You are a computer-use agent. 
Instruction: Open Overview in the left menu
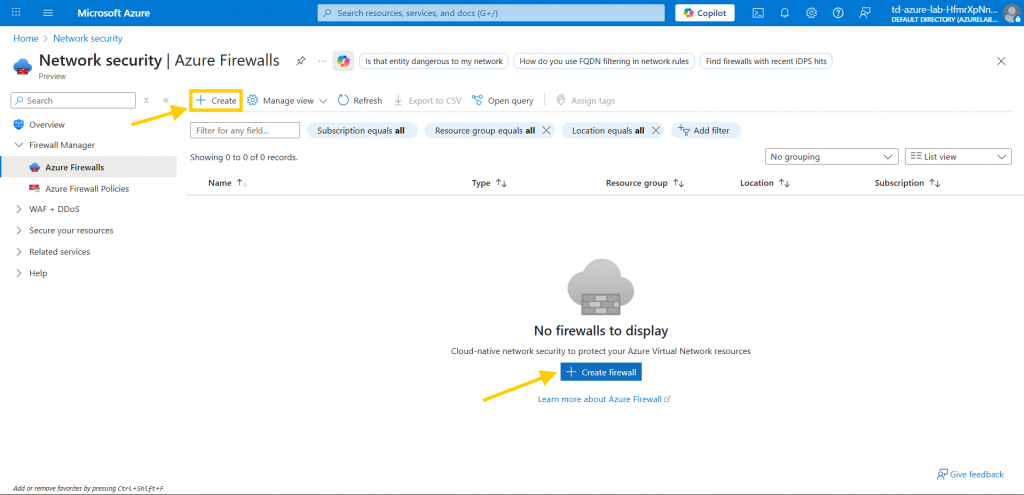47,124
